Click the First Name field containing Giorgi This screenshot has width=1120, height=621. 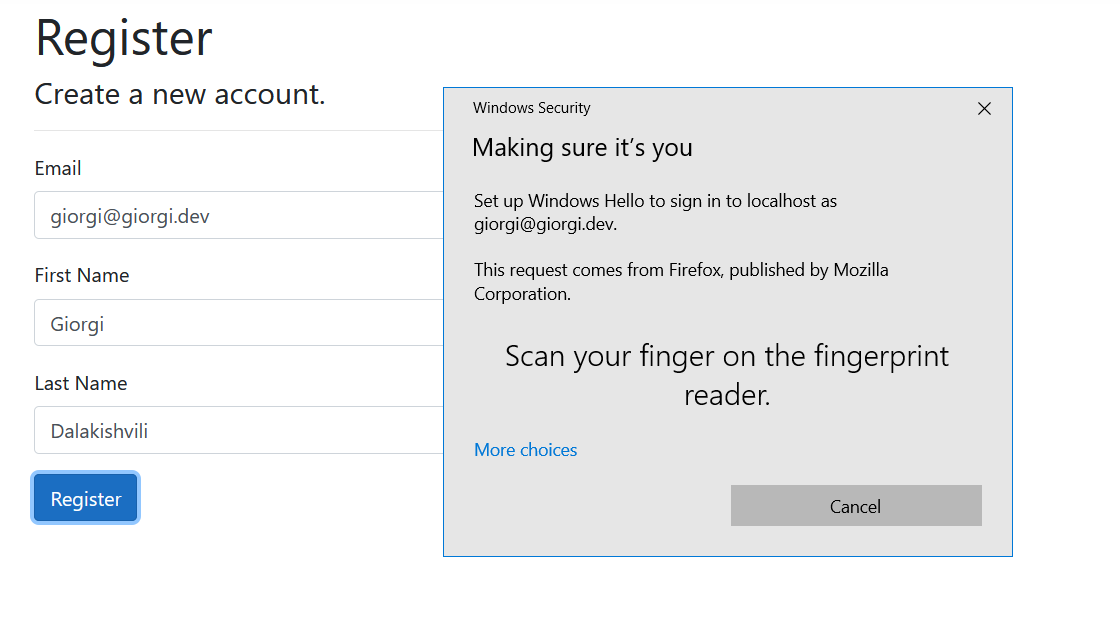coord(238,323)
